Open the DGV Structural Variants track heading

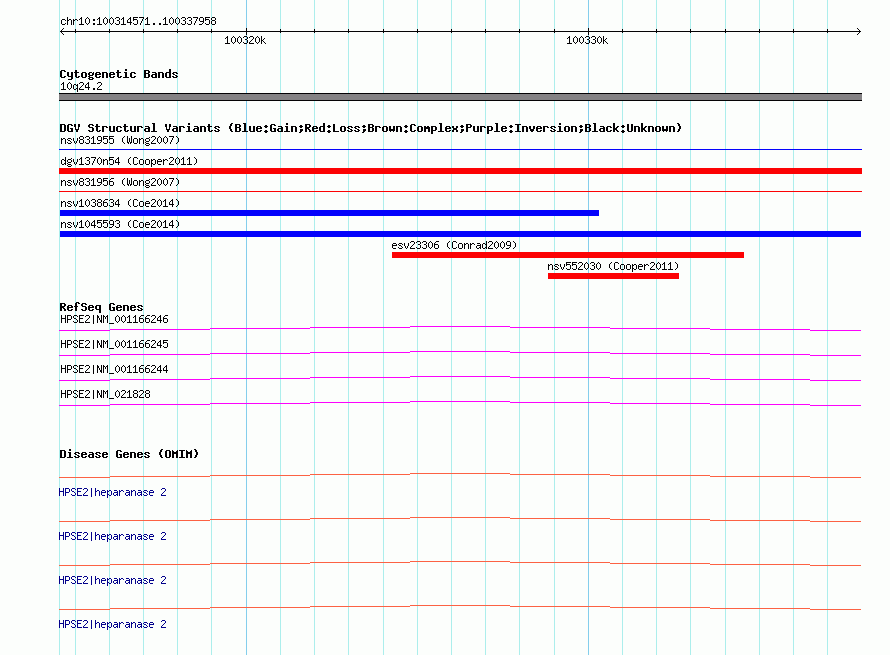(x=370, y=128)
